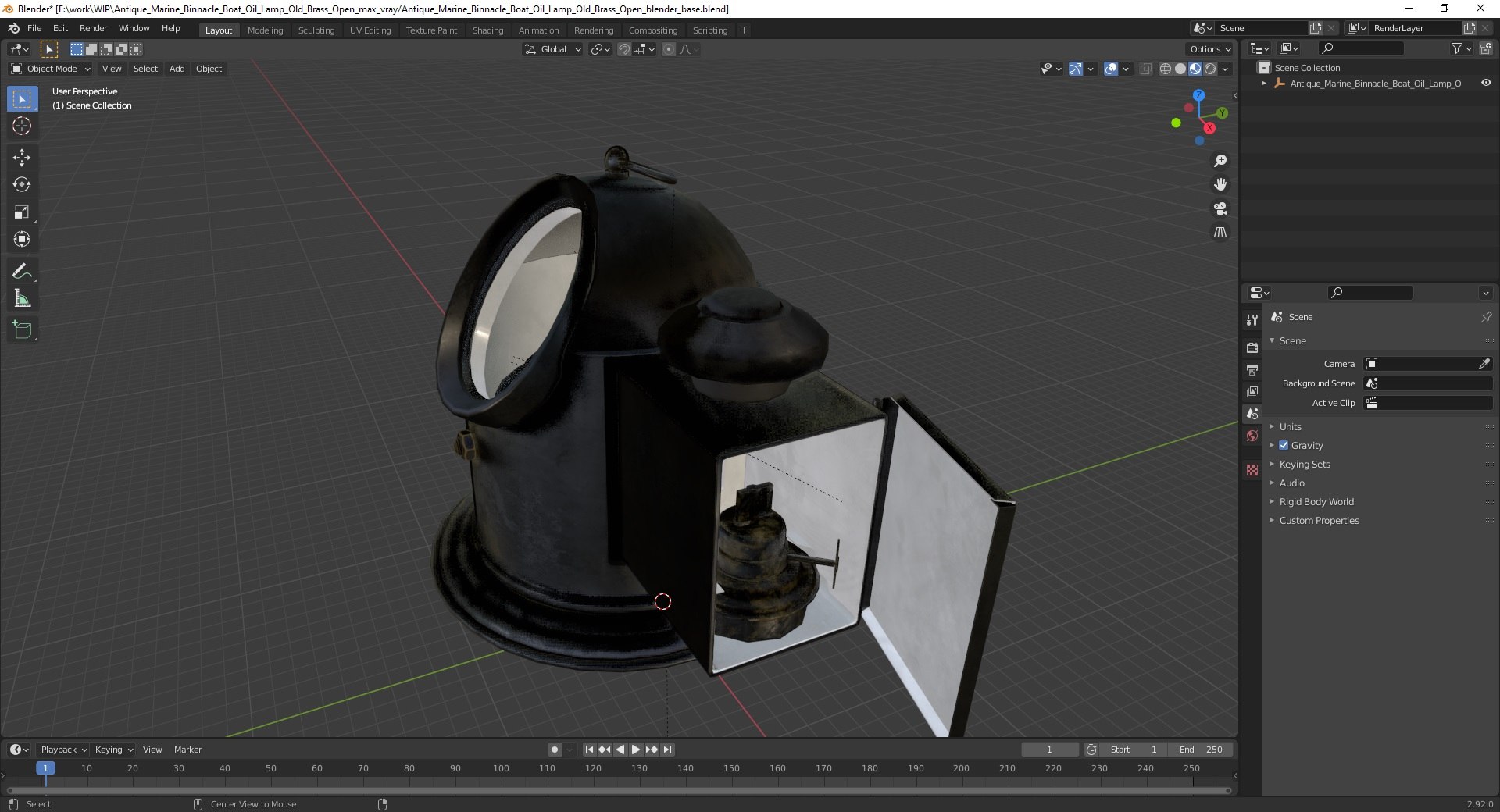Click the End frame field

tap(1202, 750)
